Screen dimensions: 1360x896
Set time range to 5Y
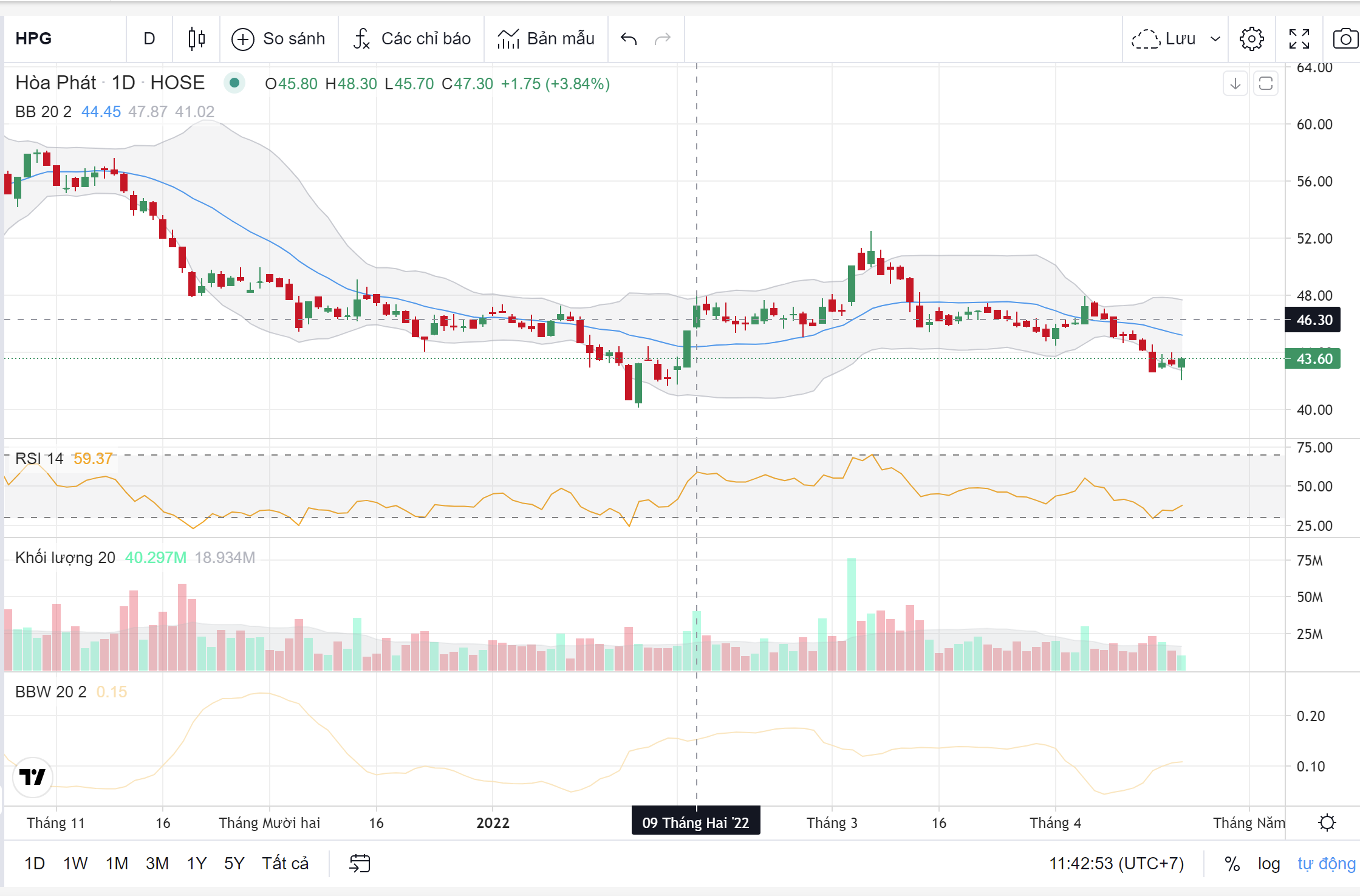234,863
